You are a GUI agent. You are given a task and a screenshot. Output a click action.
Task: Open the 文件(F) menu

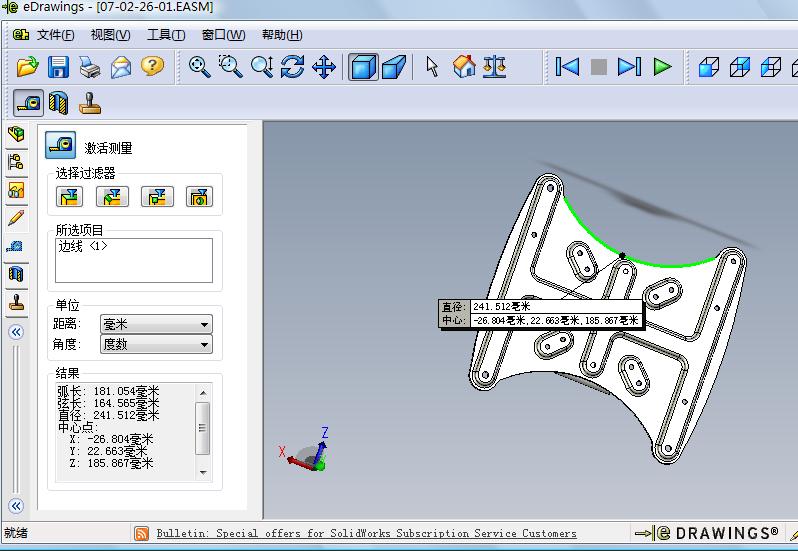click(x=55, y=35)
